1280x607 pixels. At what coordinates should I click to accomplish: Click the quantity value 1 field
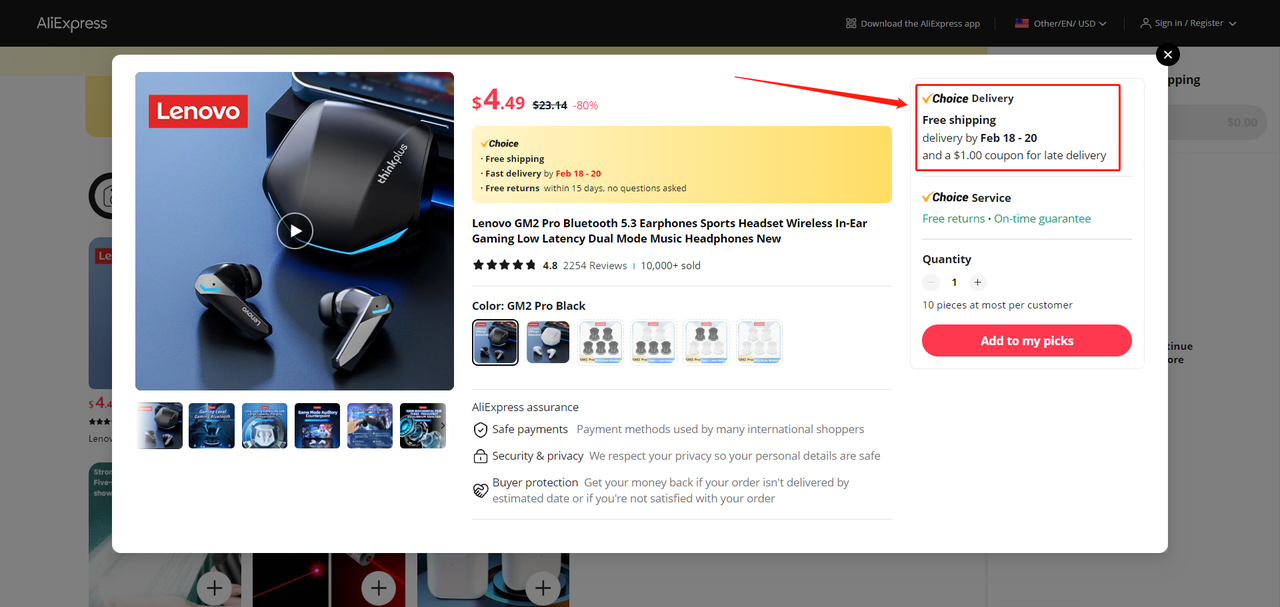coord(954,283)
